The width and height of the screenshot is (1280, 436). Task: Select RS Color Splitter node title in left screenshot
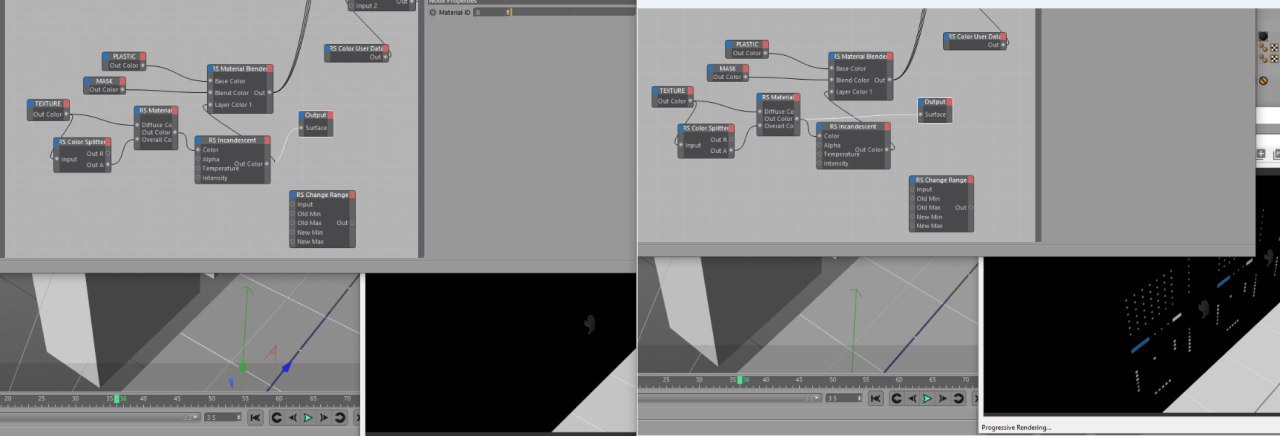[x=82, y=142]
